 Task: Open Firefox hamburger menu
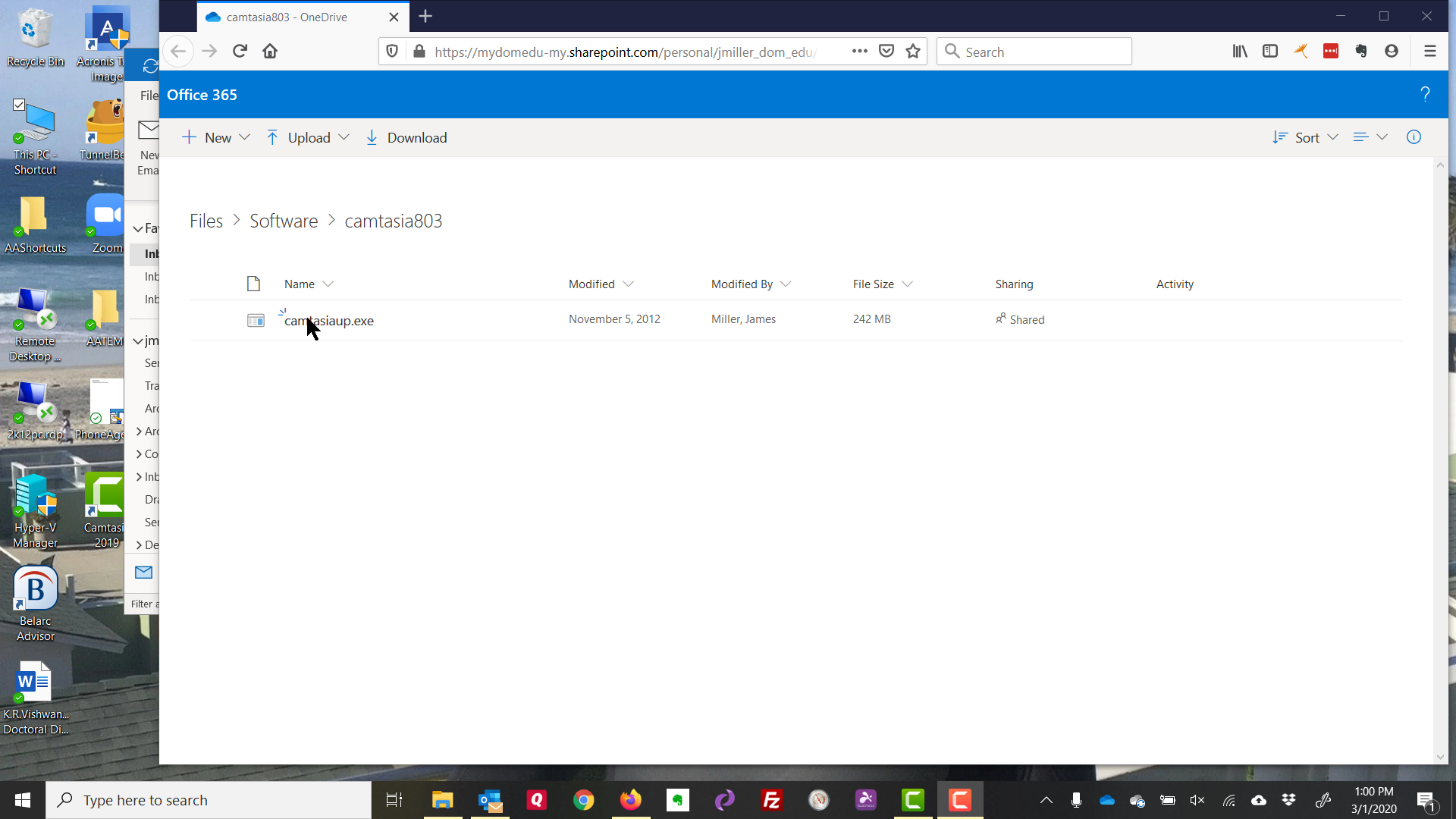(x=1430, y=52)
